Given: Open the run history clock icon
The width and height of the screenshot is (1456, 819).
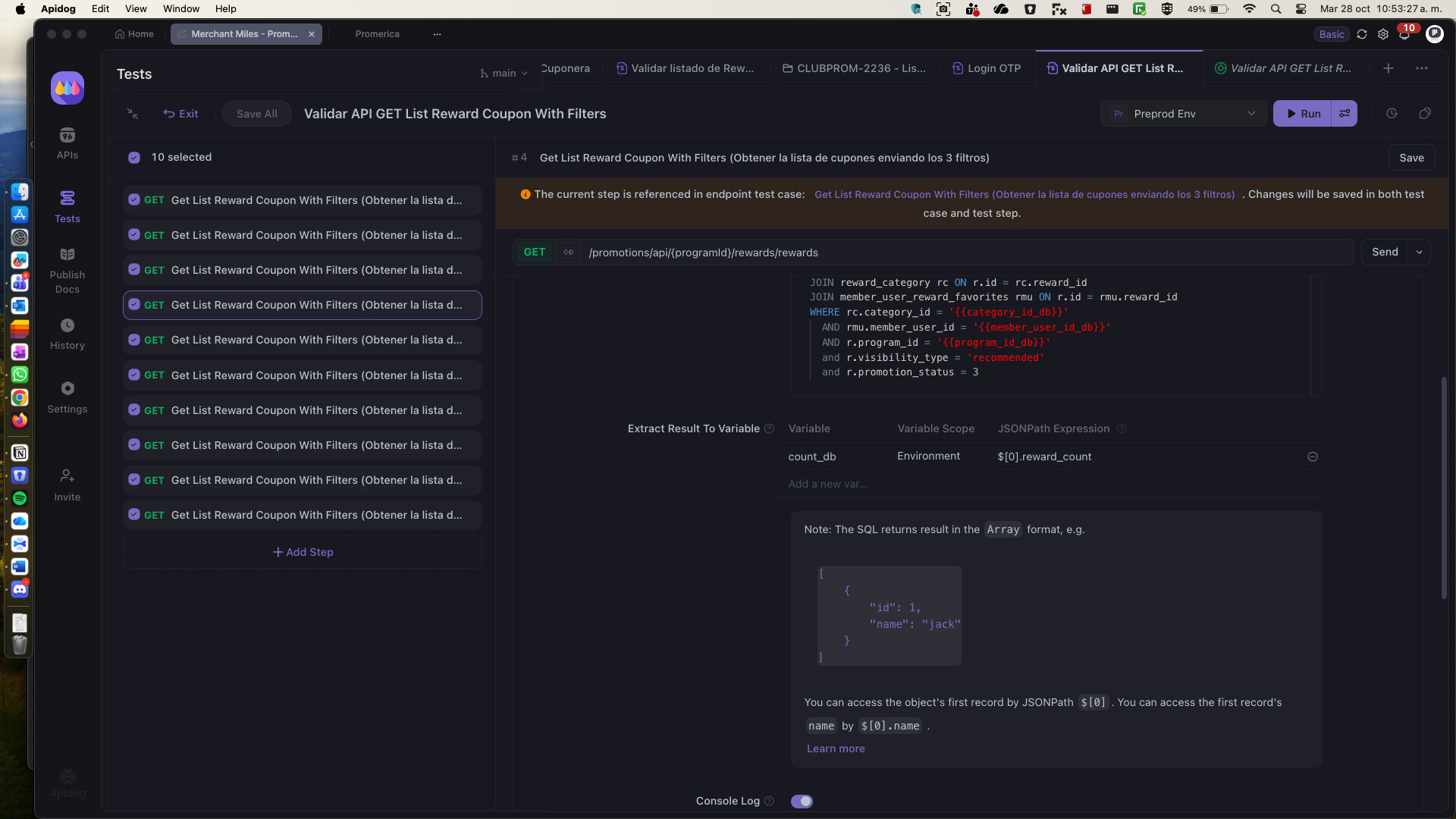Looking at the screenshot, I should 1392,114.
